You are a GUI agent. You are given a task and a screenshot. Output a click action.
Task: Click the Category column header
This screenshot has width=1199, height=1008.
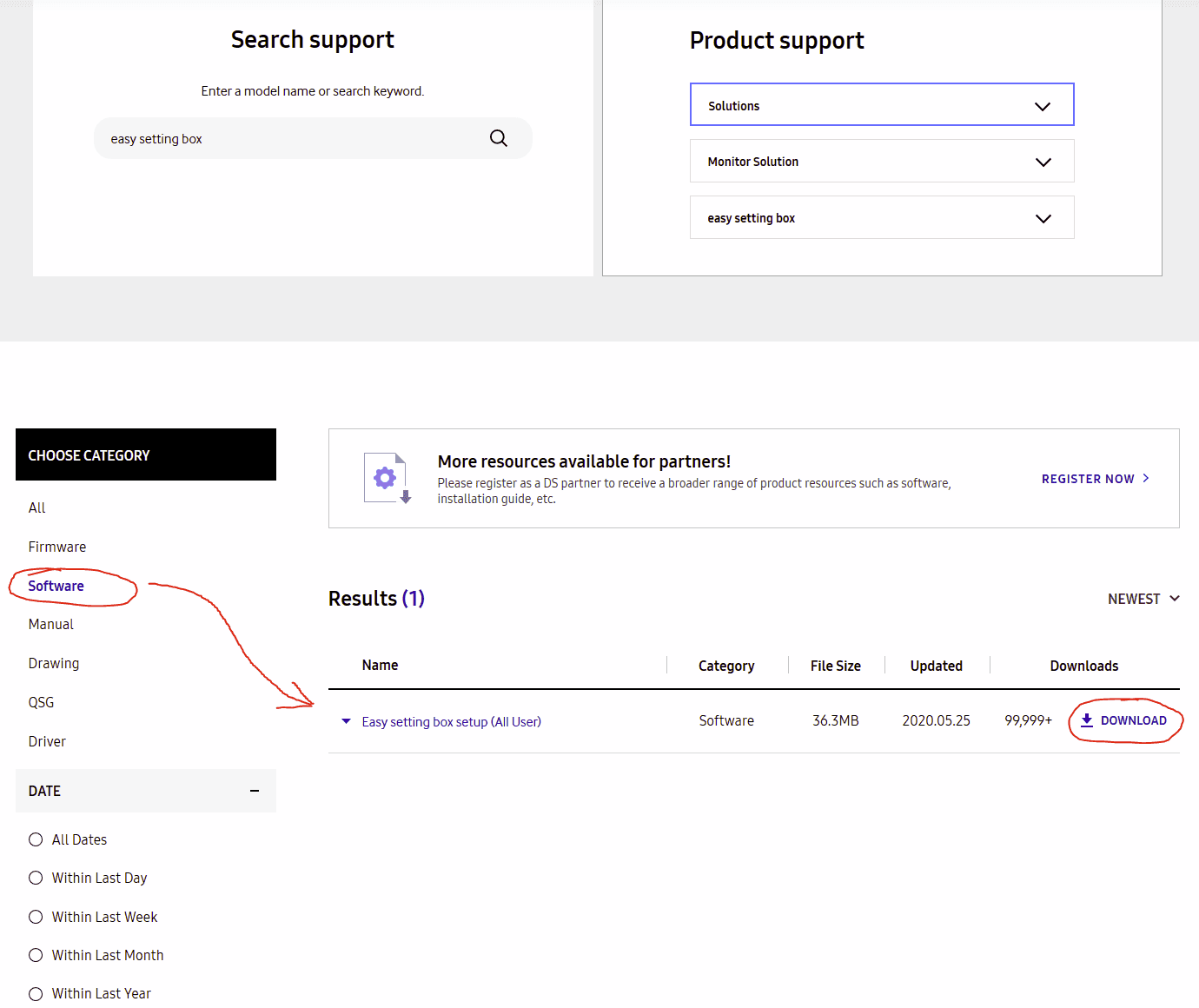coord(726,666)
